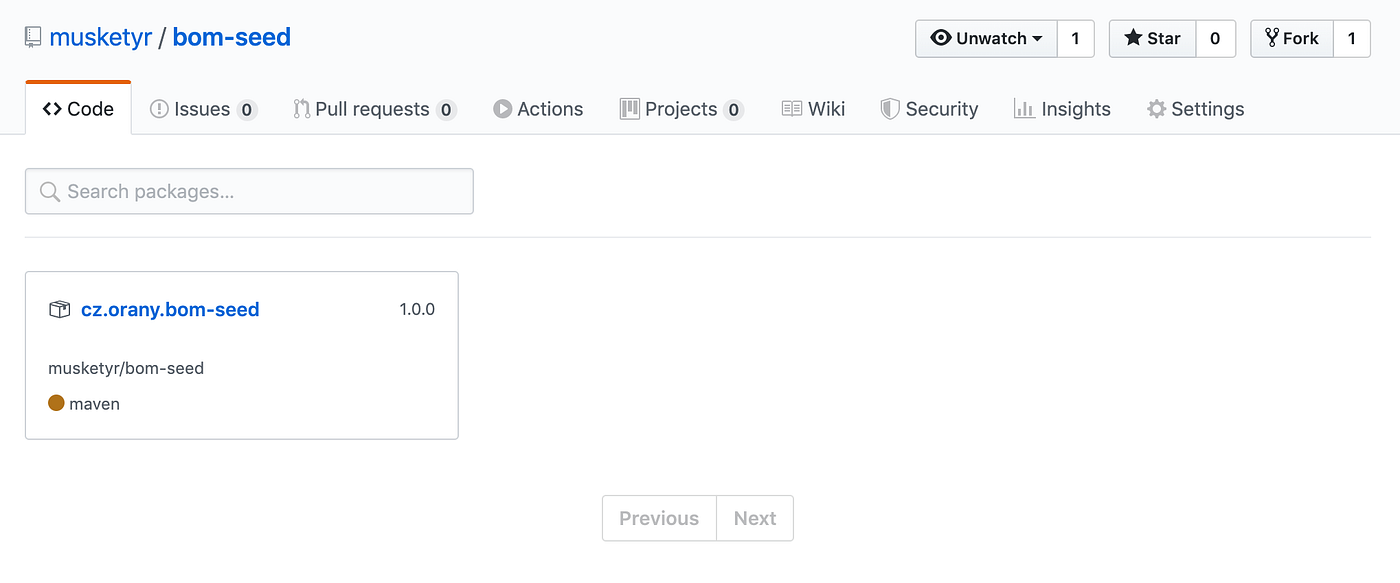This screenshot has height=583, width=1400.
Task: Click the eye icon to change watch status
Action: click(x=940, y=38)
